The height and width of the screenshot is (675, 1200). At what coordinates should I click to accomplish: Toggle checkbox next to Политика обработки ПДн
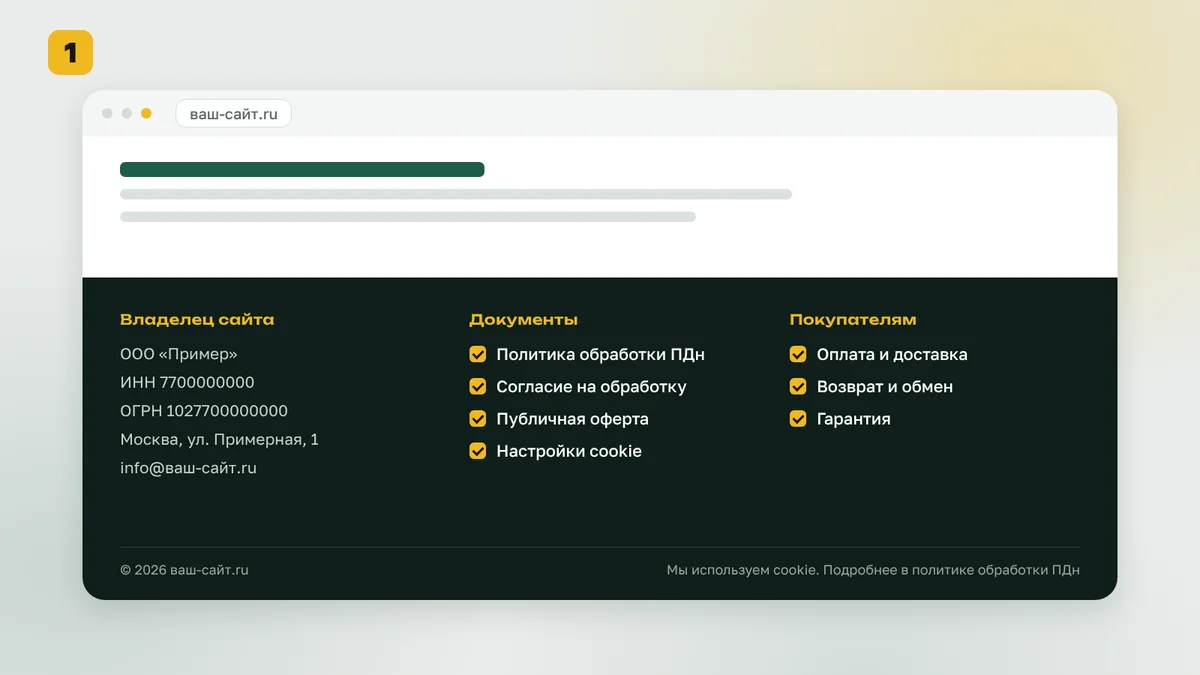[478, 354]
